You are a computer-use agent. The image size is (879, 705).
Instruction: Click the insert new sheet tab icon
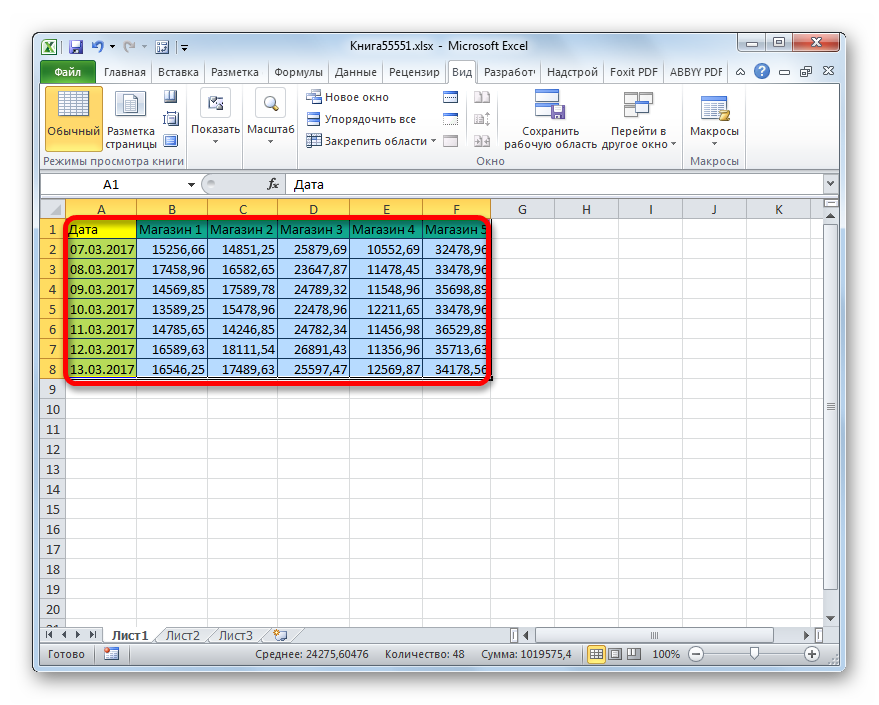[x=280, y=635]
